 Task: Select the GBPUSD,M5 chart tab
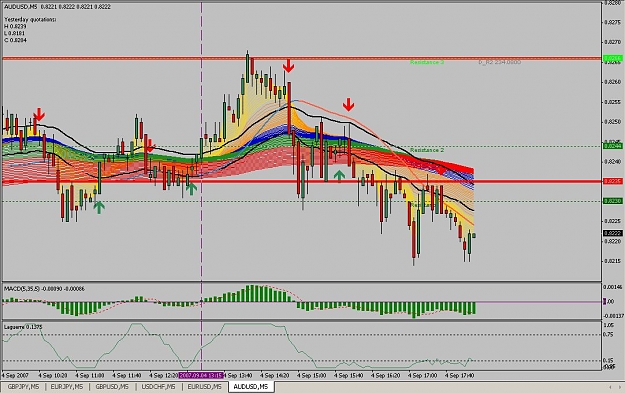112,387
